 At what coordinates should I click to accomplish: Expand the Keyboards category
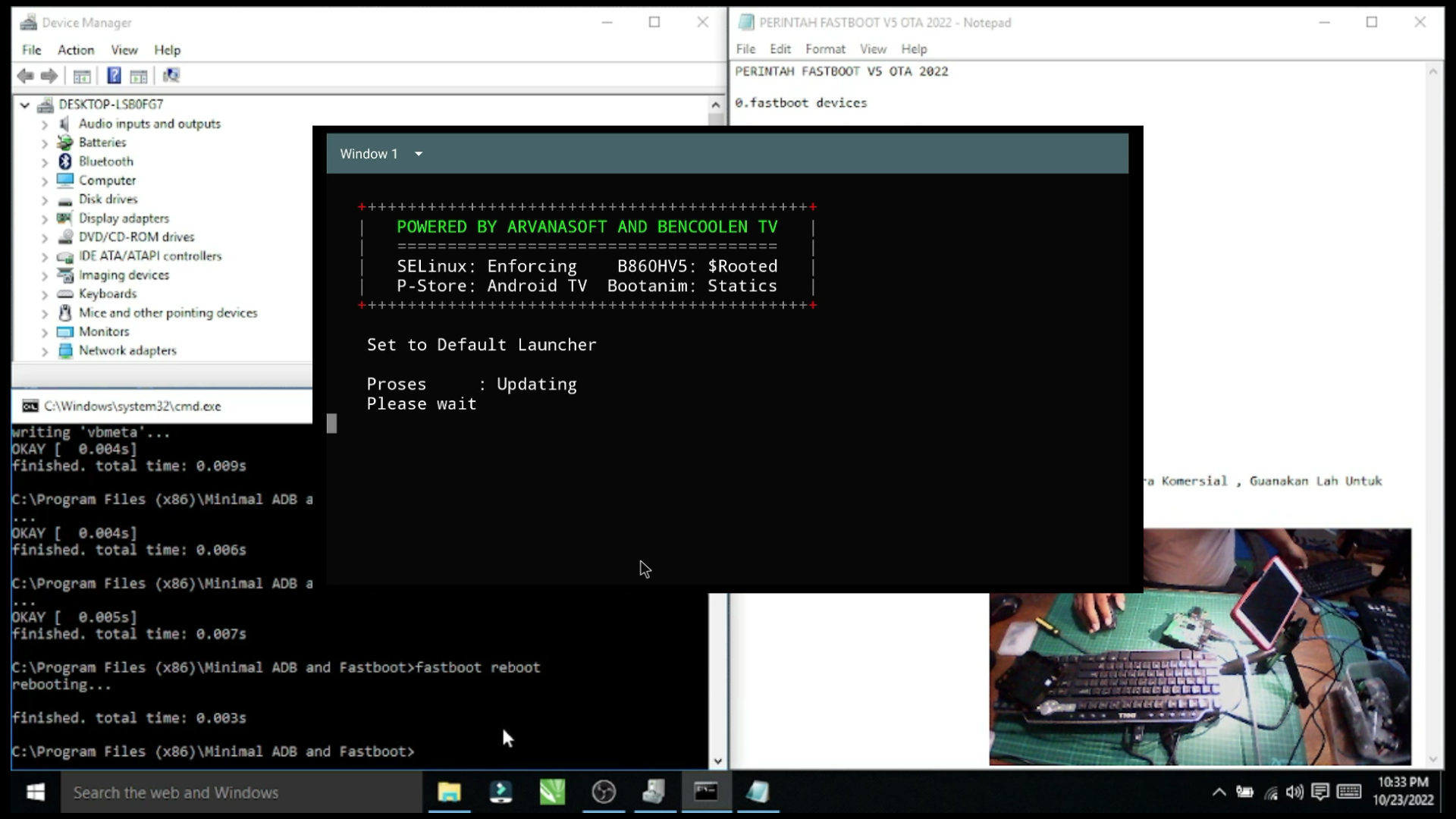(x=45, y=293)
